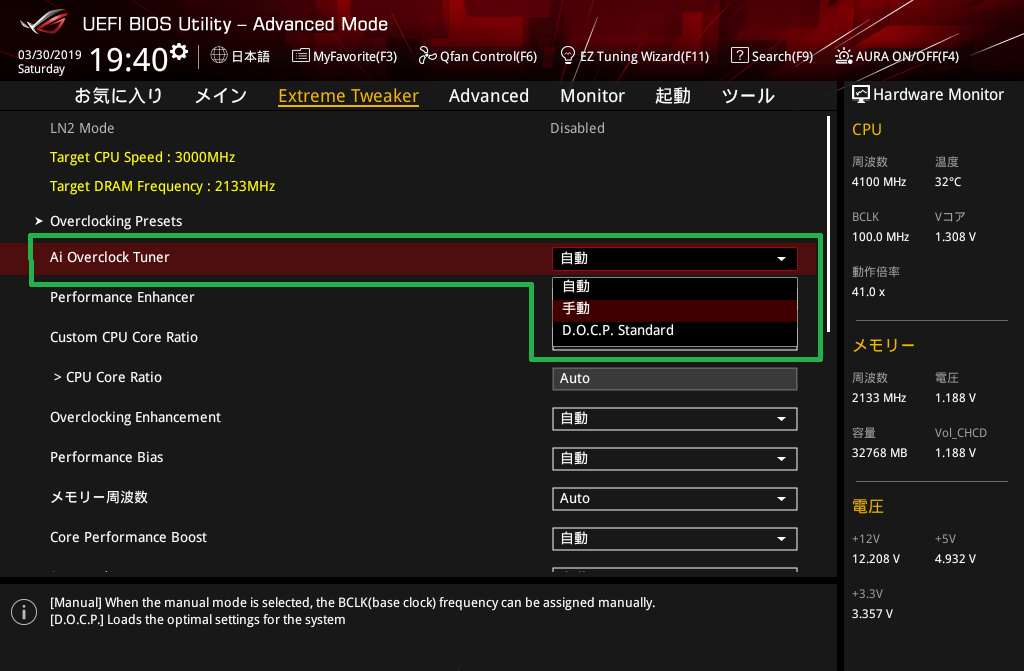
Task: Open the clock settings gear icon
Action: coord(179,52)
